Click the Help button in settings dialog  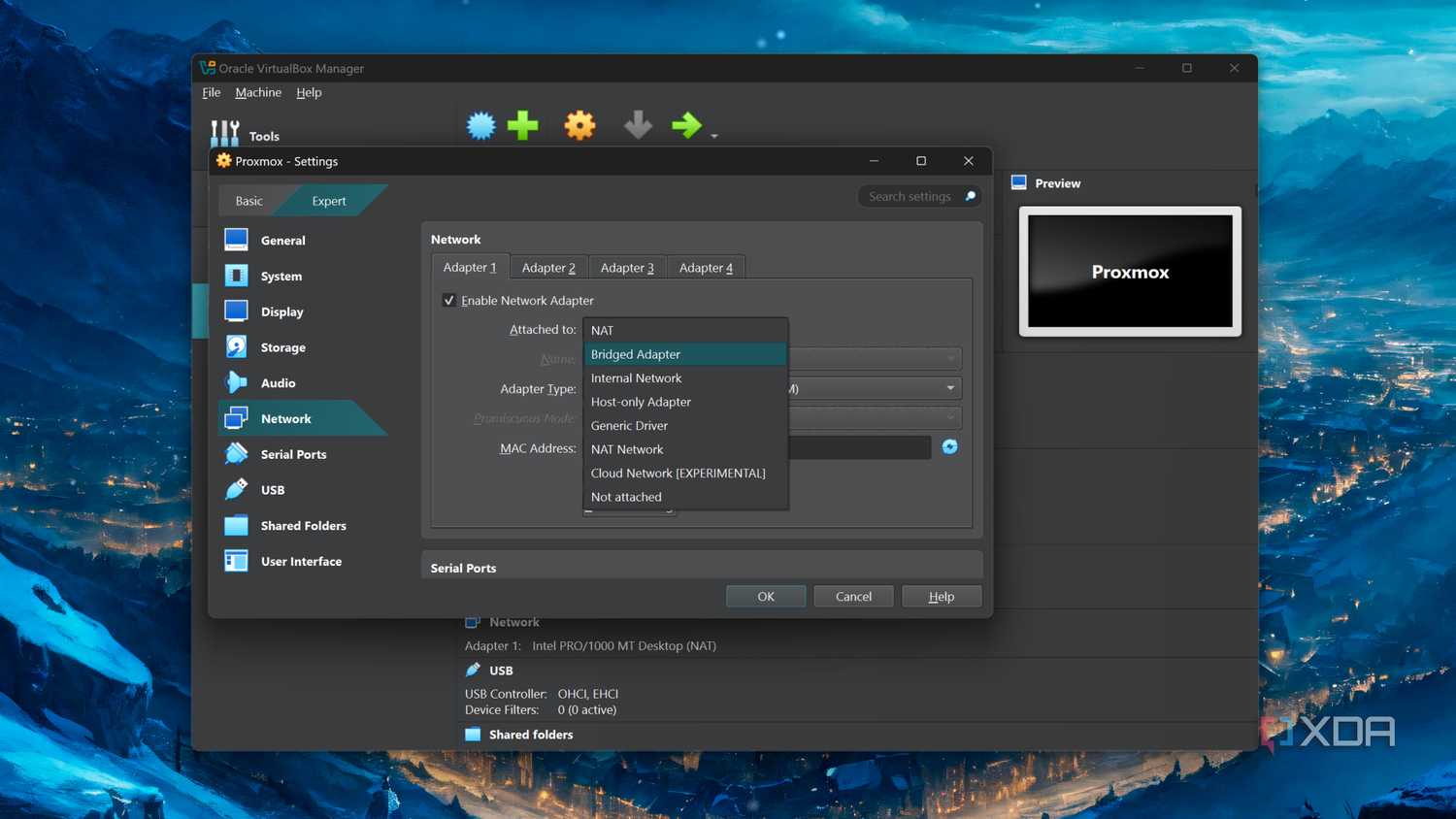click(942, 596)
